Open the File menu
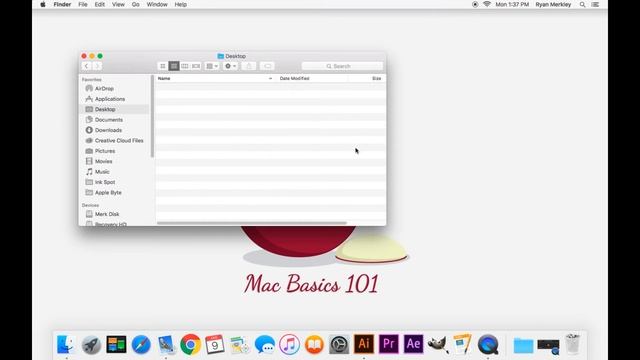The width and height of the screenshot is (640, 360). [x=83, y=4]
